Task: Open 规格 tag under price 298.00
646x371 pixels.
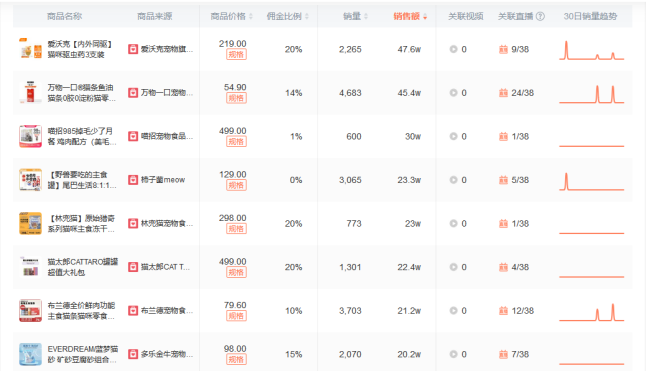Action: [236, 229]
